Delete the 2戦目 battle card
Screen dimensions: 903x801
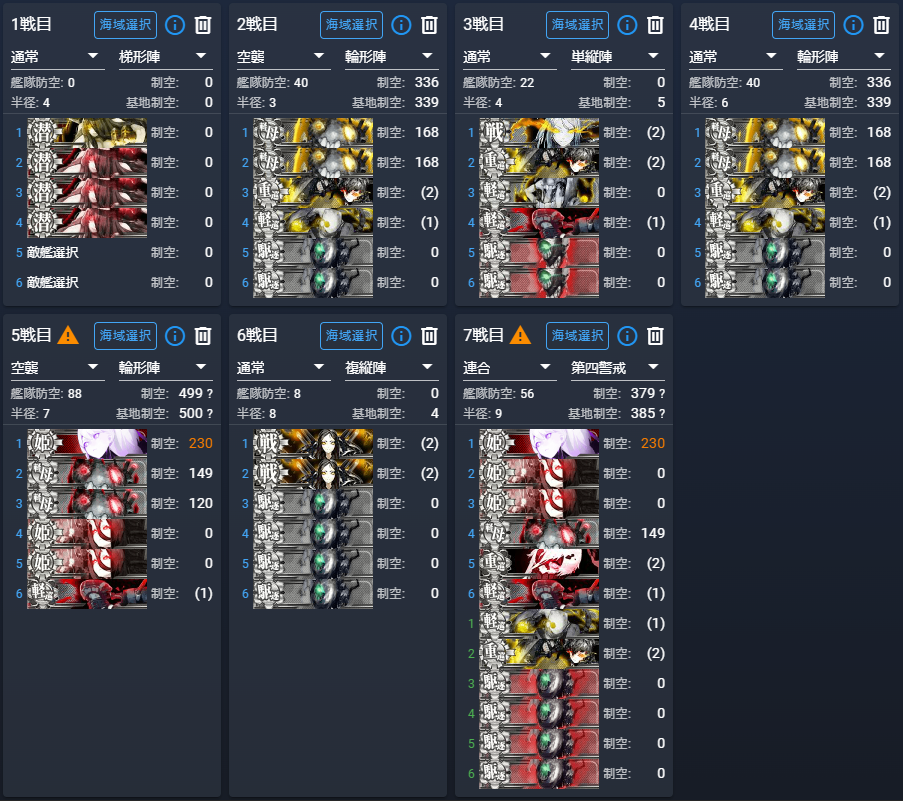[429, 25]
